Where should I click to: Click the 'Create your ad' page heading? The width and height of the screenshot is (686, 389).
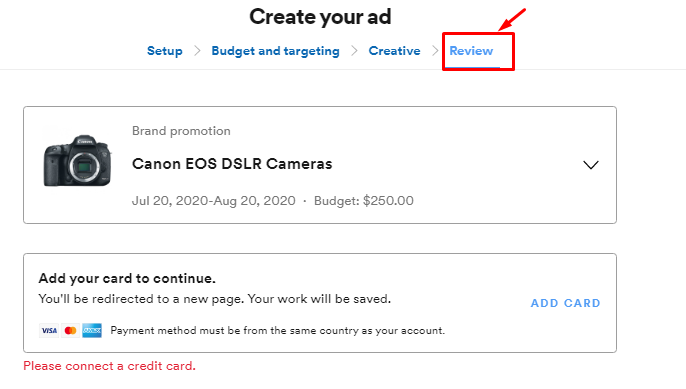point(320,17)
